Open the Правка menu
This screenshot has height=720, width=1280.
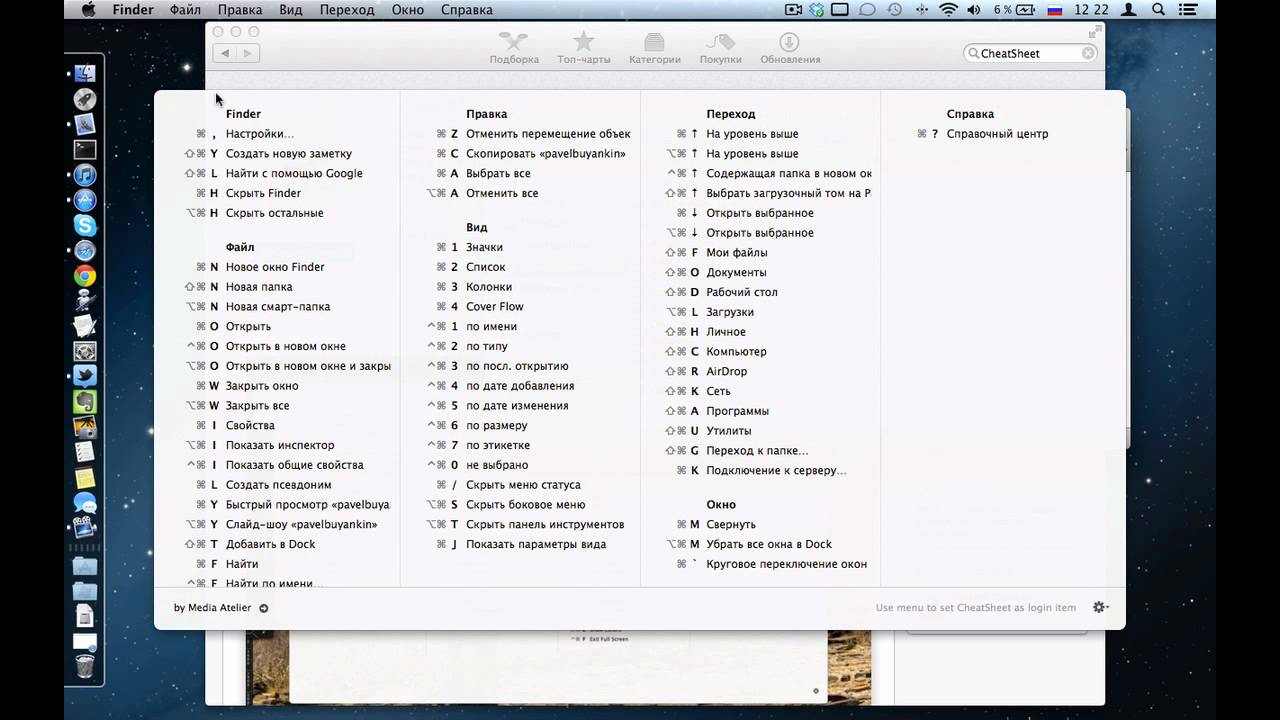point(240,10)
